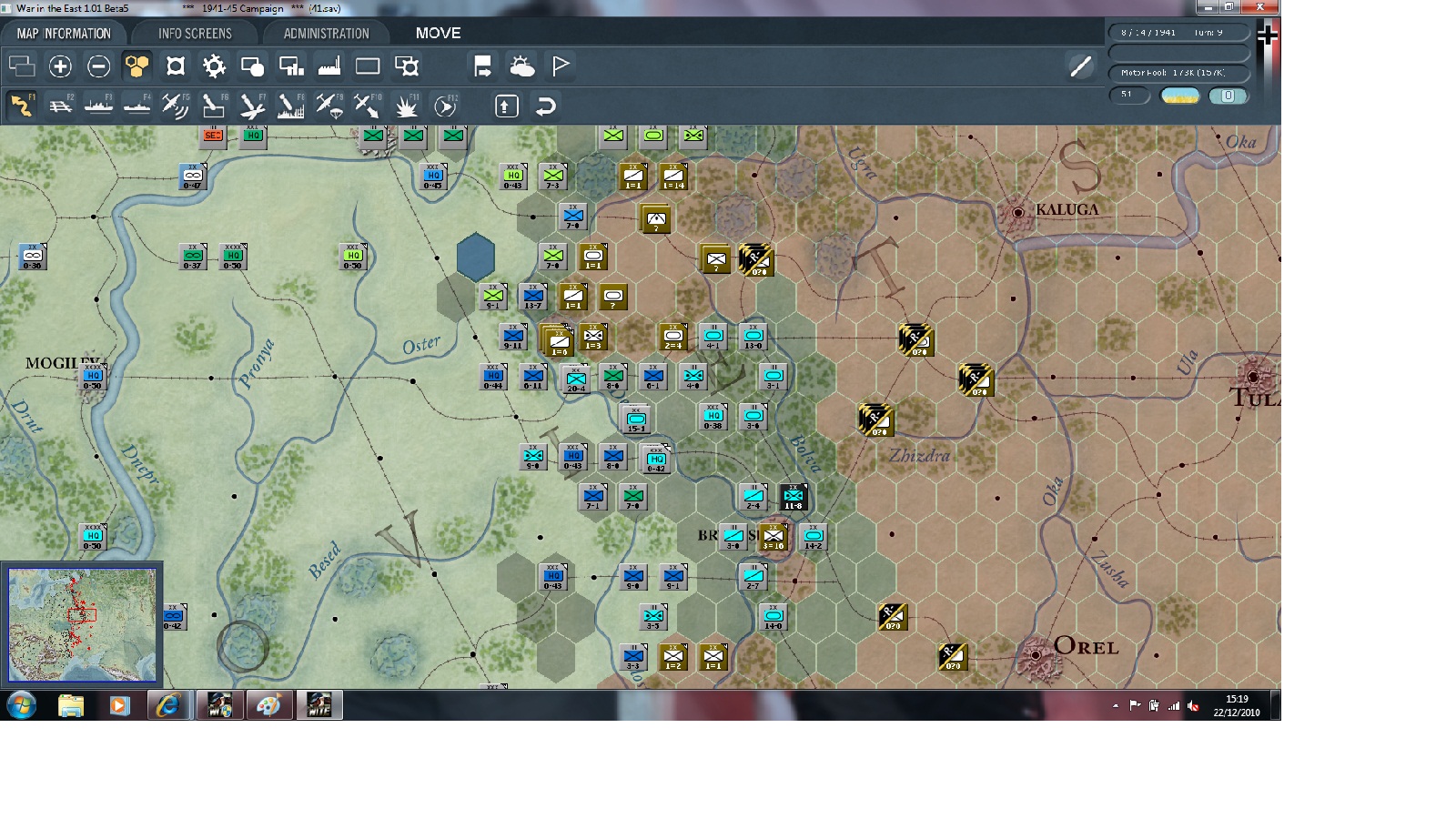
Task: Open the Administration tab
Action: pos(326,34)
